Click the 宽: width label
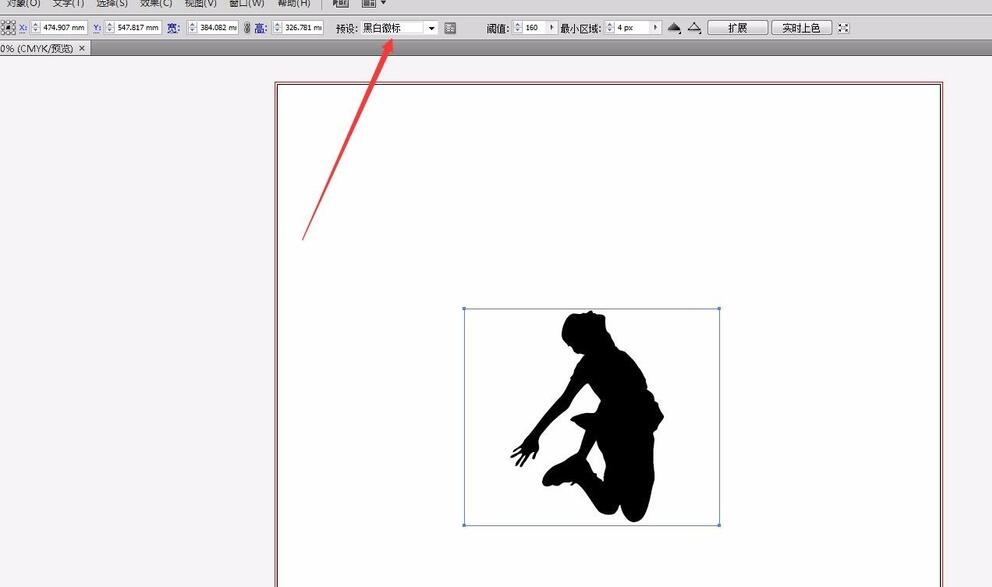Image resolution: width=992 pixels, height=587 pixels. click(x=173, y=28)
